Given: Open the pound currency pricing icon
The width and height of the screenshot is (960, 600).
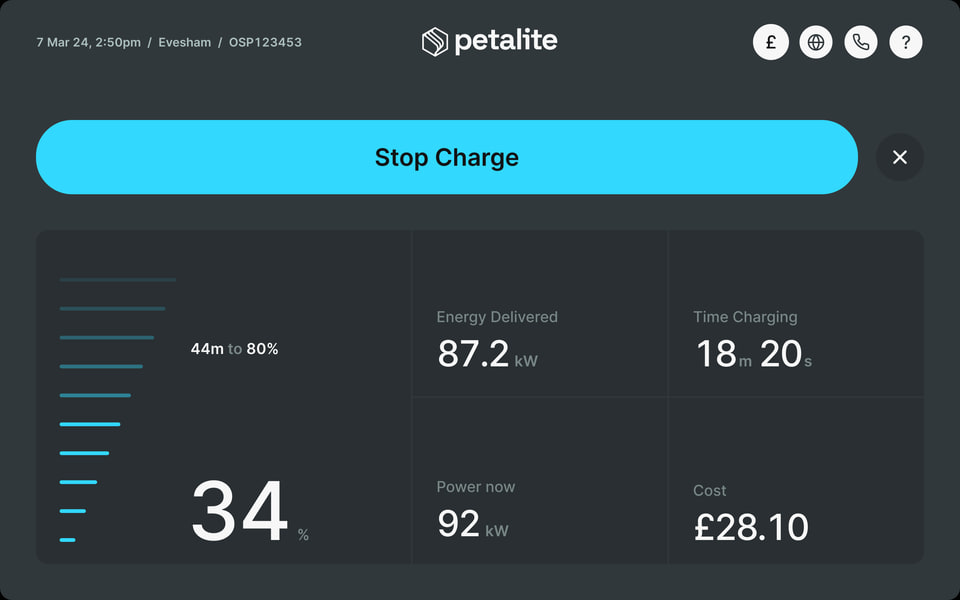Looking at the screenshot, I should tap(771, 42).
